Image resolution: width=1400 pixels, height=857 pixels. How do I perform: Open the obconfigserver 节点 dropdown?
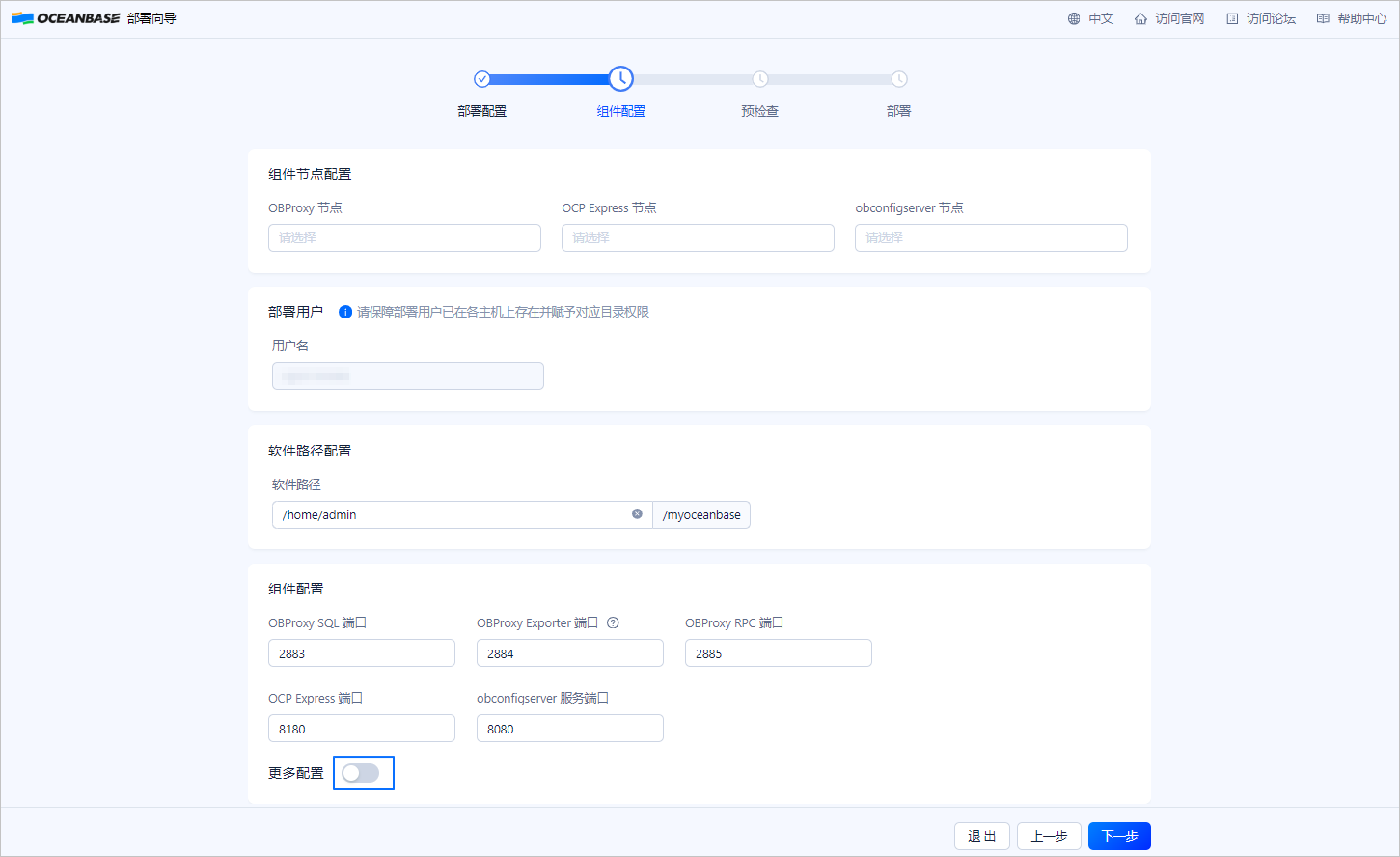click(991, 237)
